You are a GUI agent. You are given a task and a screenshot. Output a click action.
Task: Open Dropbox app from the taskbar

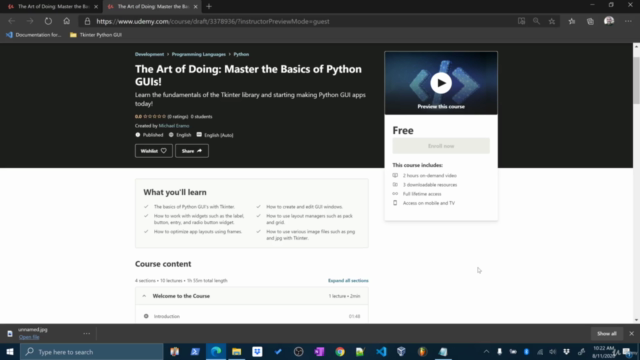tap(257, 352)
